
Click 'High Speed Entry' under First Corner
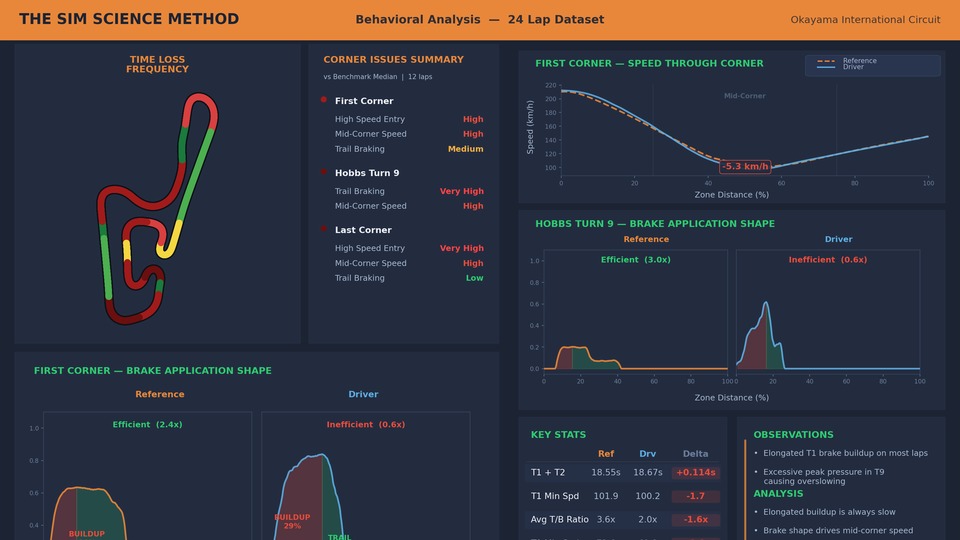click(x=369, y=119)
